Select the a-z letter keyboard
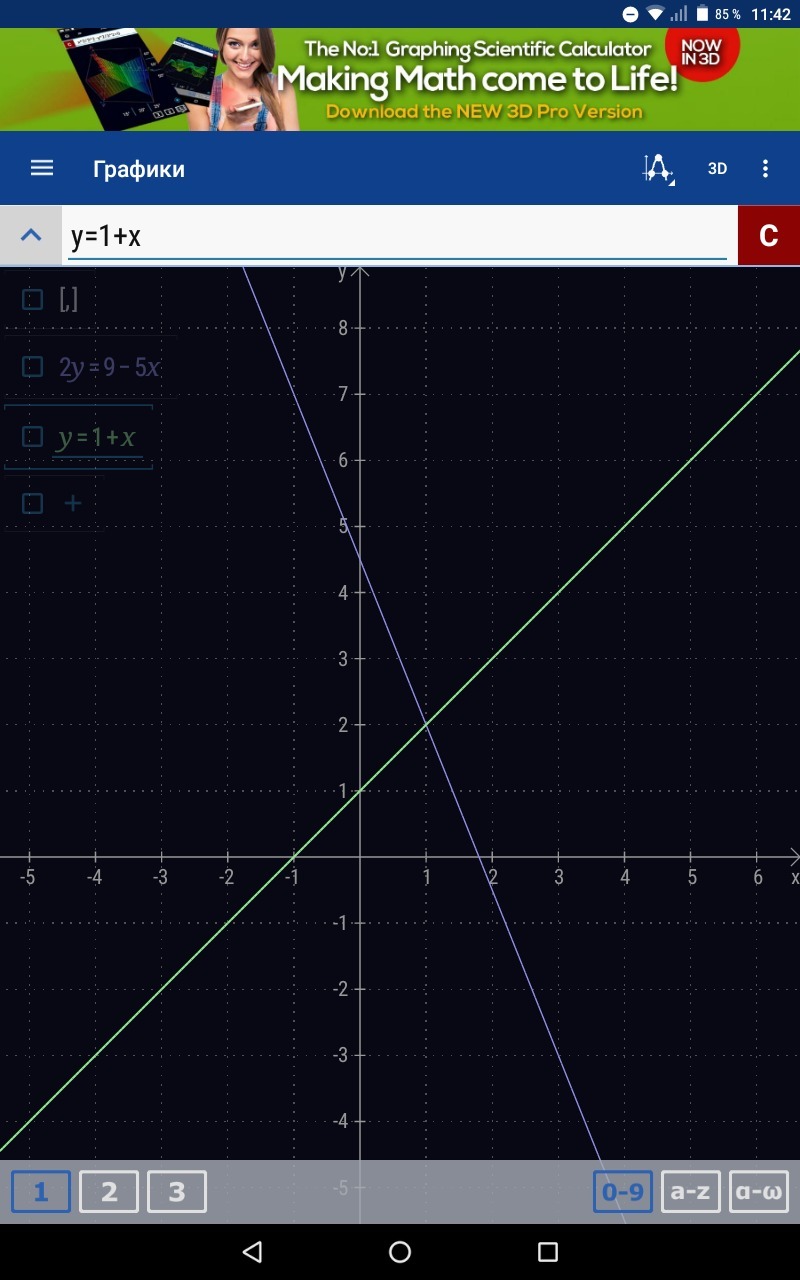Screen dimensions: 800x1280 691,1191
